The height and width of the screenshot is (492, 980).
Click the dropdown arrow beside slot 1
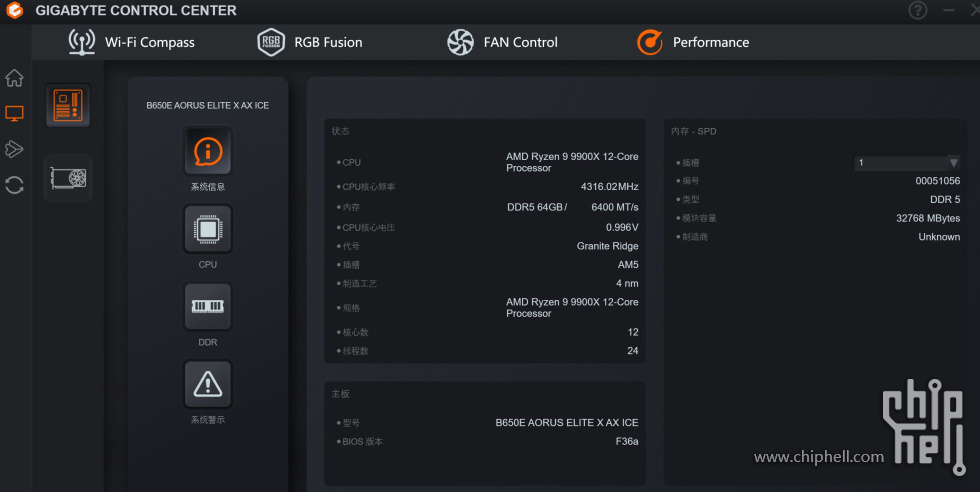click(x=953, y=163)
